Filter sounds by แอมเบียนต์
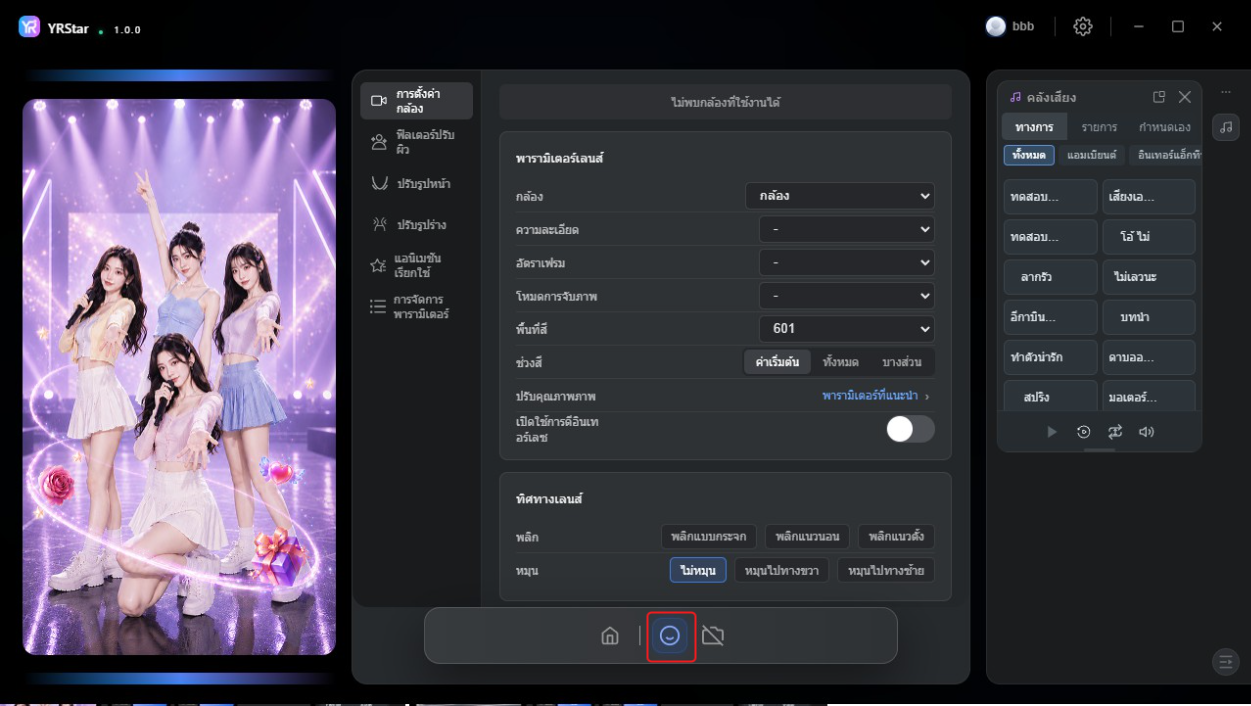 click(x=1091, y=155)
